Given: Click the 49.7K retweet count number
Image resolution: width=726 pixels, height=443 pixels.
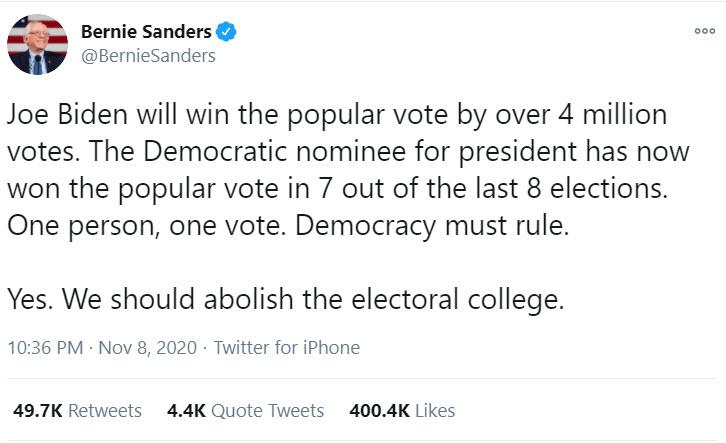Looking at the screenshot, I should coord(37,410).
